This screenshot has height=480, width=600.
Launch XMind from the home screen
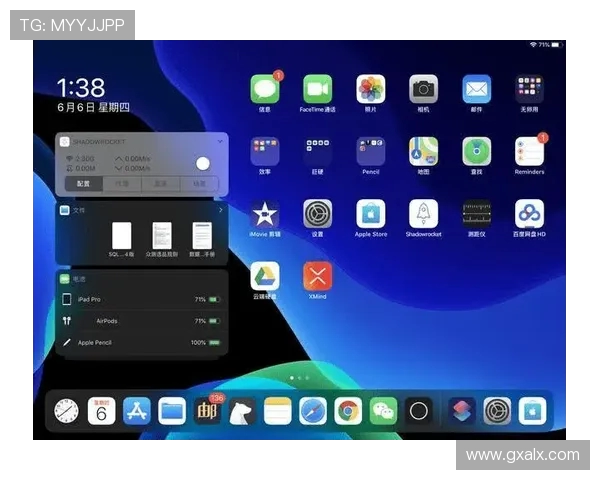pyautogui.click(x=317, y=276)
